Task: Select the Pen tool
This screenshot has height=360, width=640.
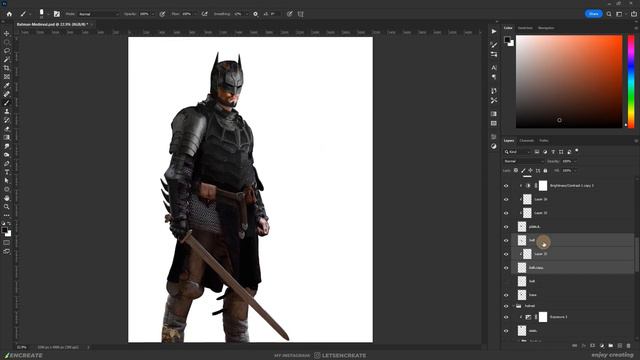Action: (x=7, y=164)
